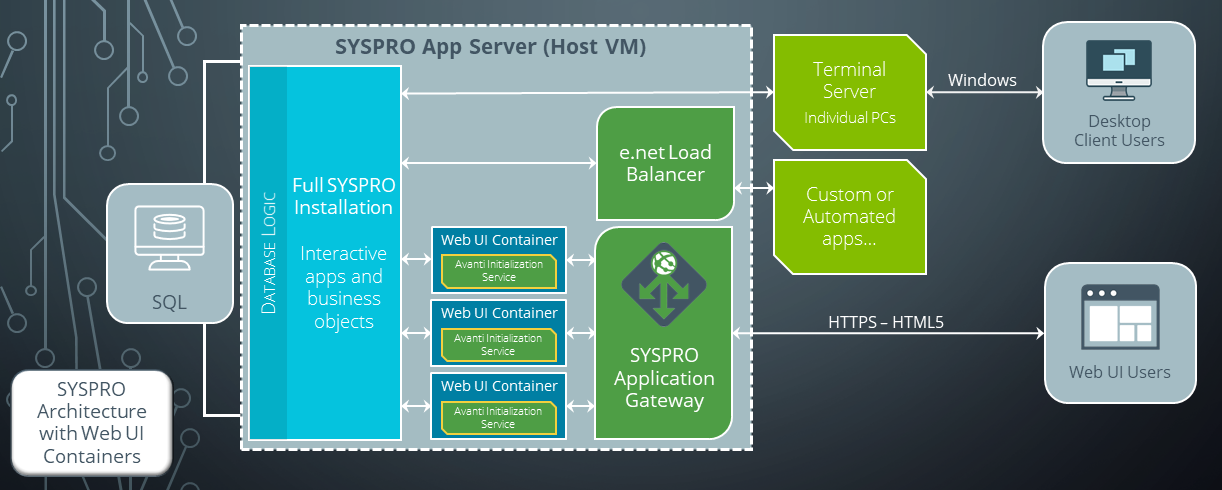This screenshot has height=490, width=1222.
Task: Click the SYSPRO Application Gateway label text
Action: [x=664, y=378]
